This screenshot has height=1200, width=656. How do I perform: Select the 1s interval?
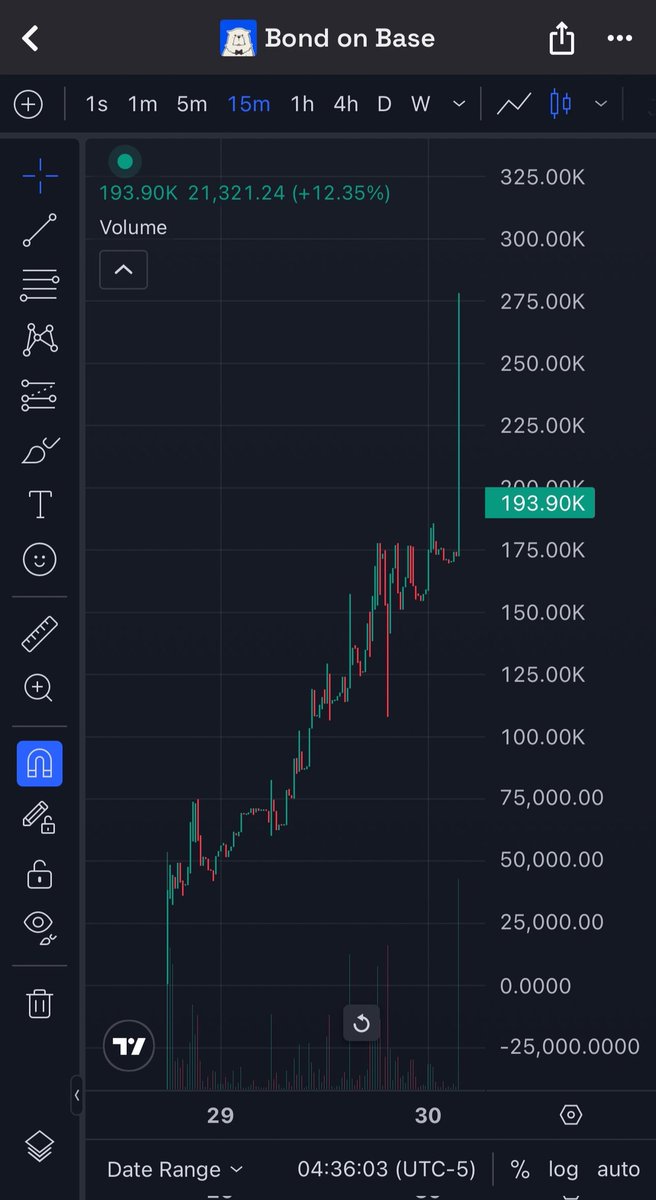(x=96, y=103)
